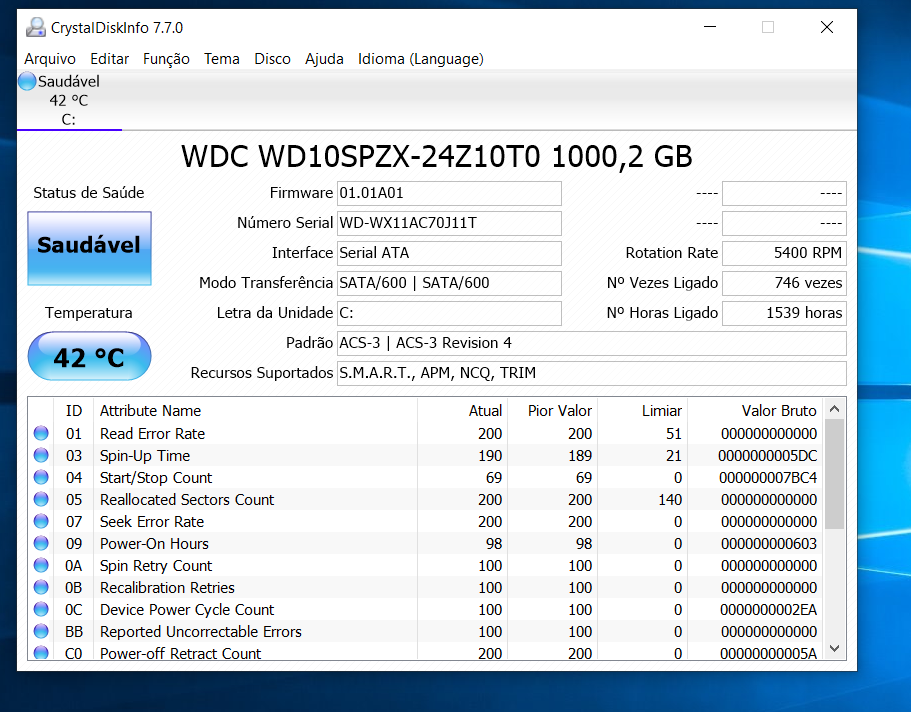The width and height of the screenshot is (911, 712).
Task: Click the blue health orb beside Saudável disk tab
Action: click(x=27, y=81)
